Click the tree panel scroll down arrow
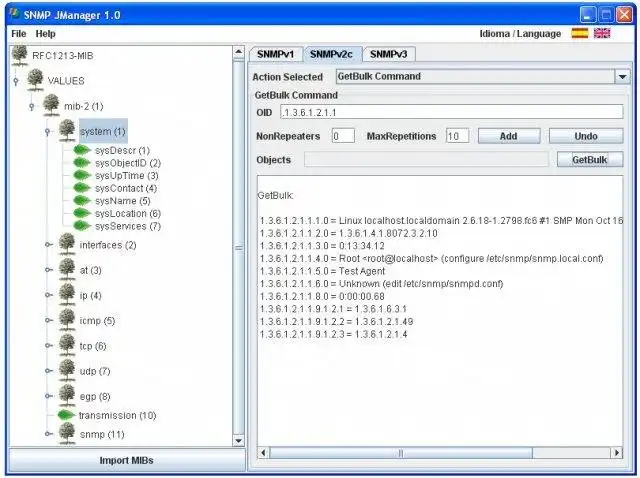This screenshot has height=478, width=640. (239, 440)
